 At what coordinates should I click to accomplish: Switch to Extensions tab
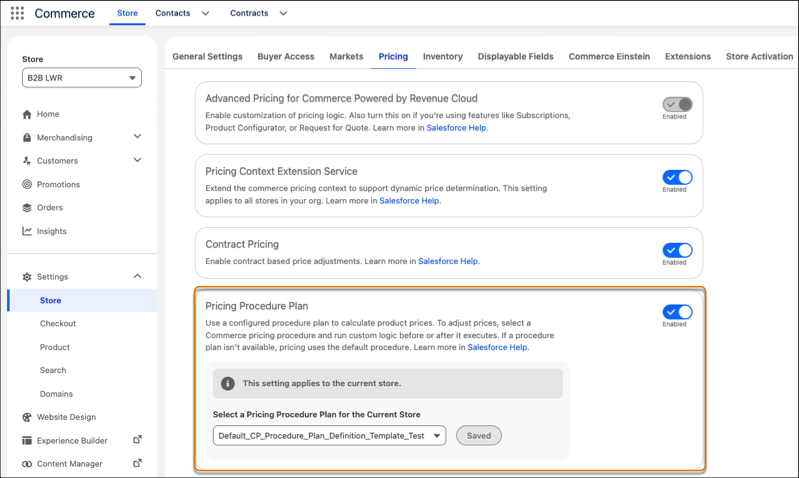(x=688, y=57)
